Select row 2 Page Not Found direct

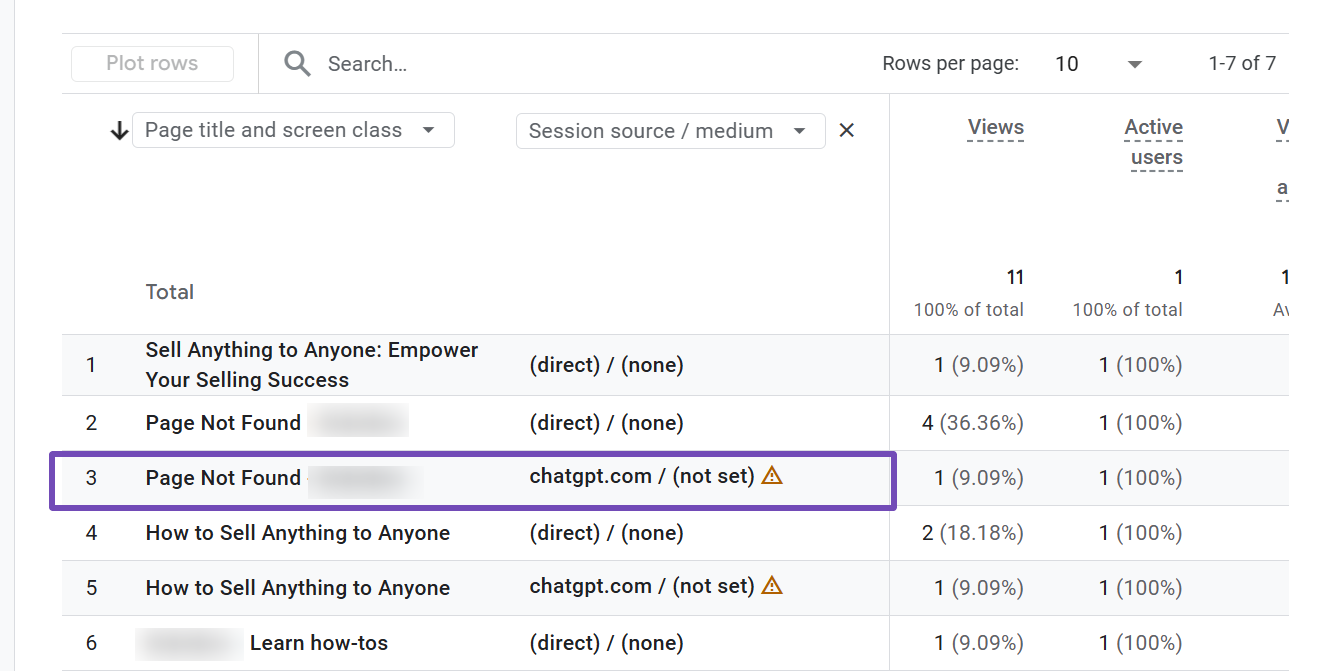tap(223, 423)
